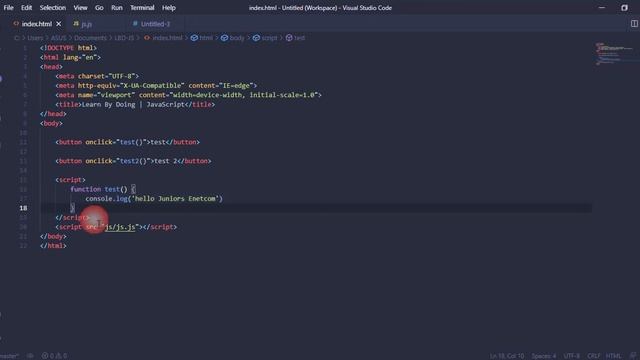Image resolution: width=640 pixels, height=360 pixels.
Task: Open the Selection menu
Action: coord(53,8)
